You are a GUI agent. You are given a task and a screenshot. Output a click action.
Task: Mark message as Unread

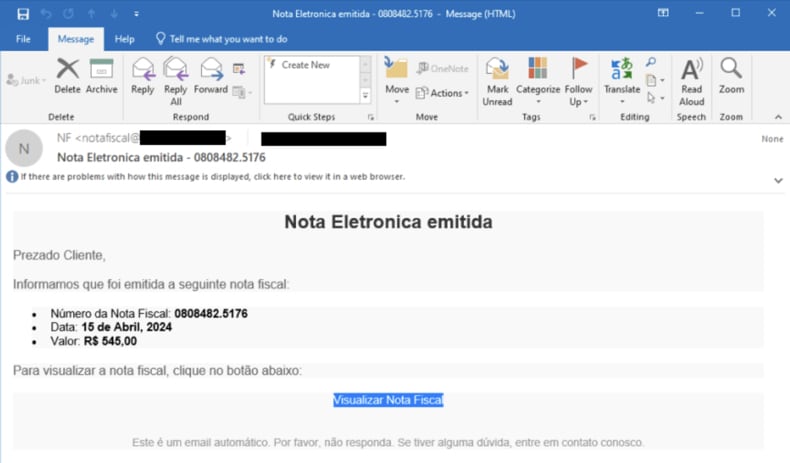pos(497,81)
